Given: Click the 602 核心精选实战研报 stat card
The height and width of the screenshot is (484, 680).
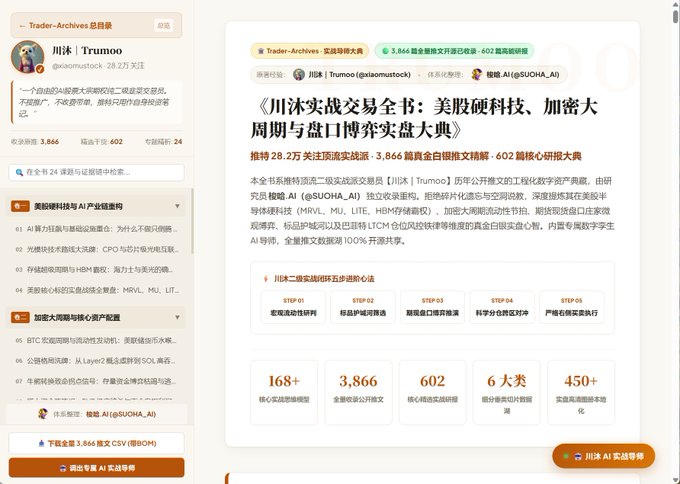Looking at the screenshot, I should 432,392.
